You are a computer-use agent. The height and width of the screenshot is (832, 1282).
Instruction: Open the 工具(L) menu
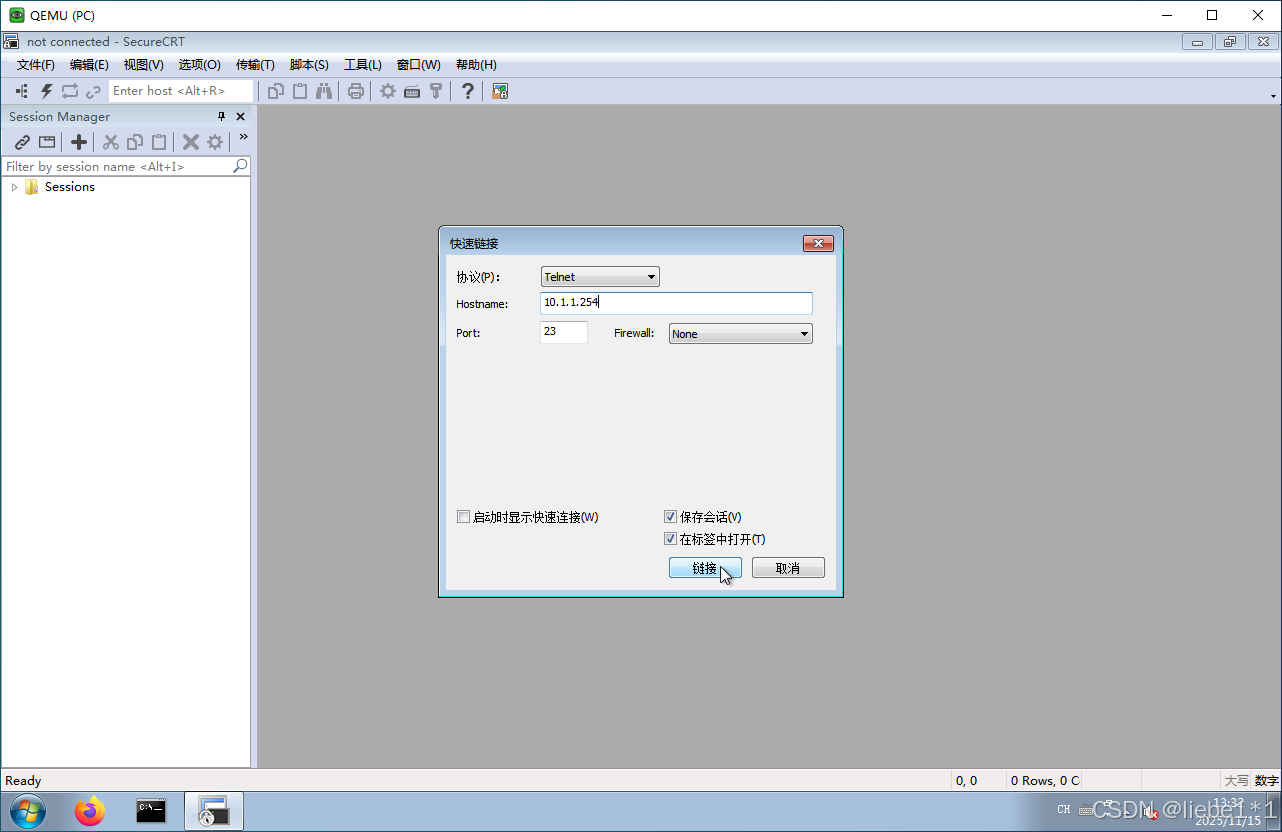click(363, 65)
